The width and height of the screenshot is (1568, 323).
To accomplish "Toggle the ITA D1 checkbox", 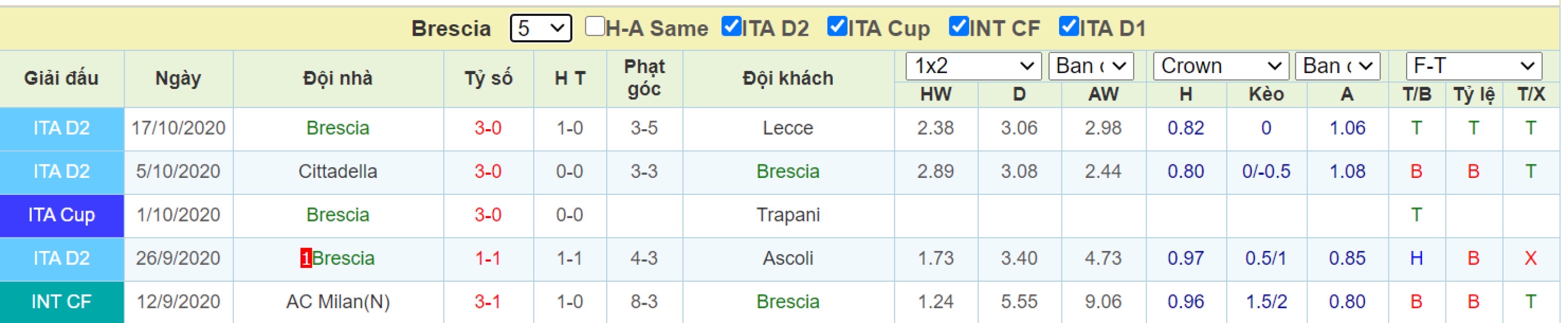I will point(1069,26).
